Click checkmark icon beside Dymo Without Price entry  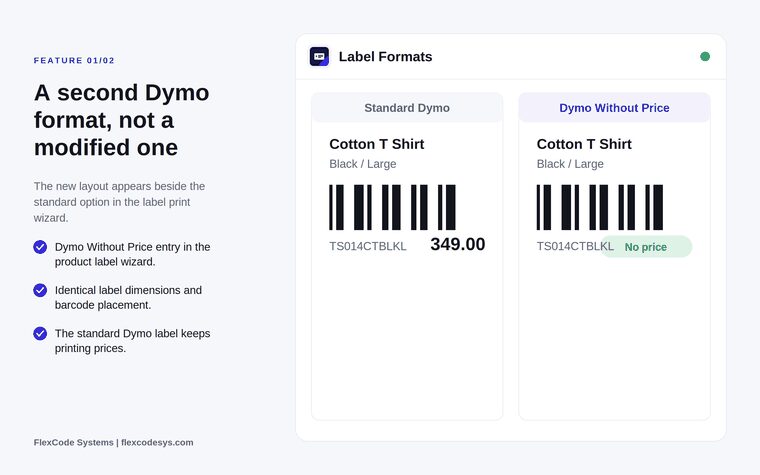pos(40,247)
